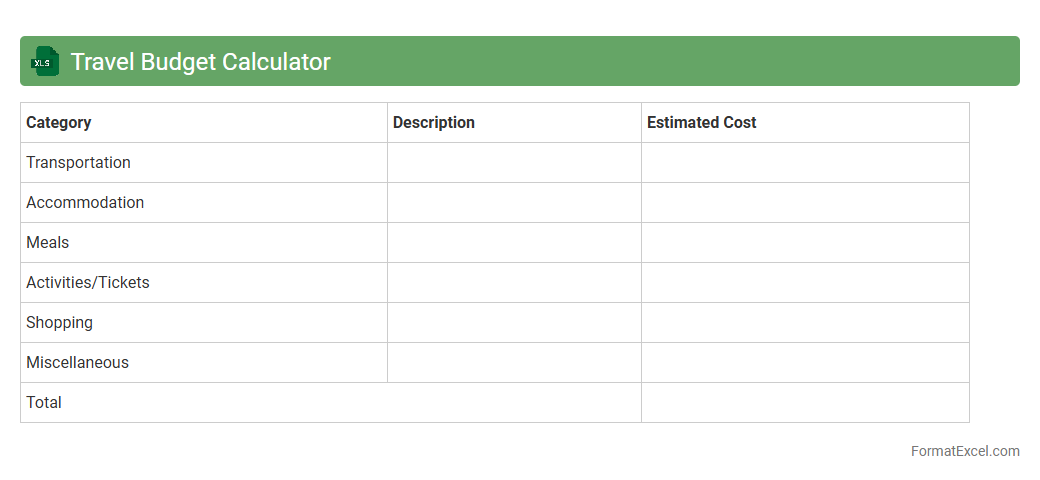
Task: Select the Transportation description cell
Action: (x=514, y=162)
